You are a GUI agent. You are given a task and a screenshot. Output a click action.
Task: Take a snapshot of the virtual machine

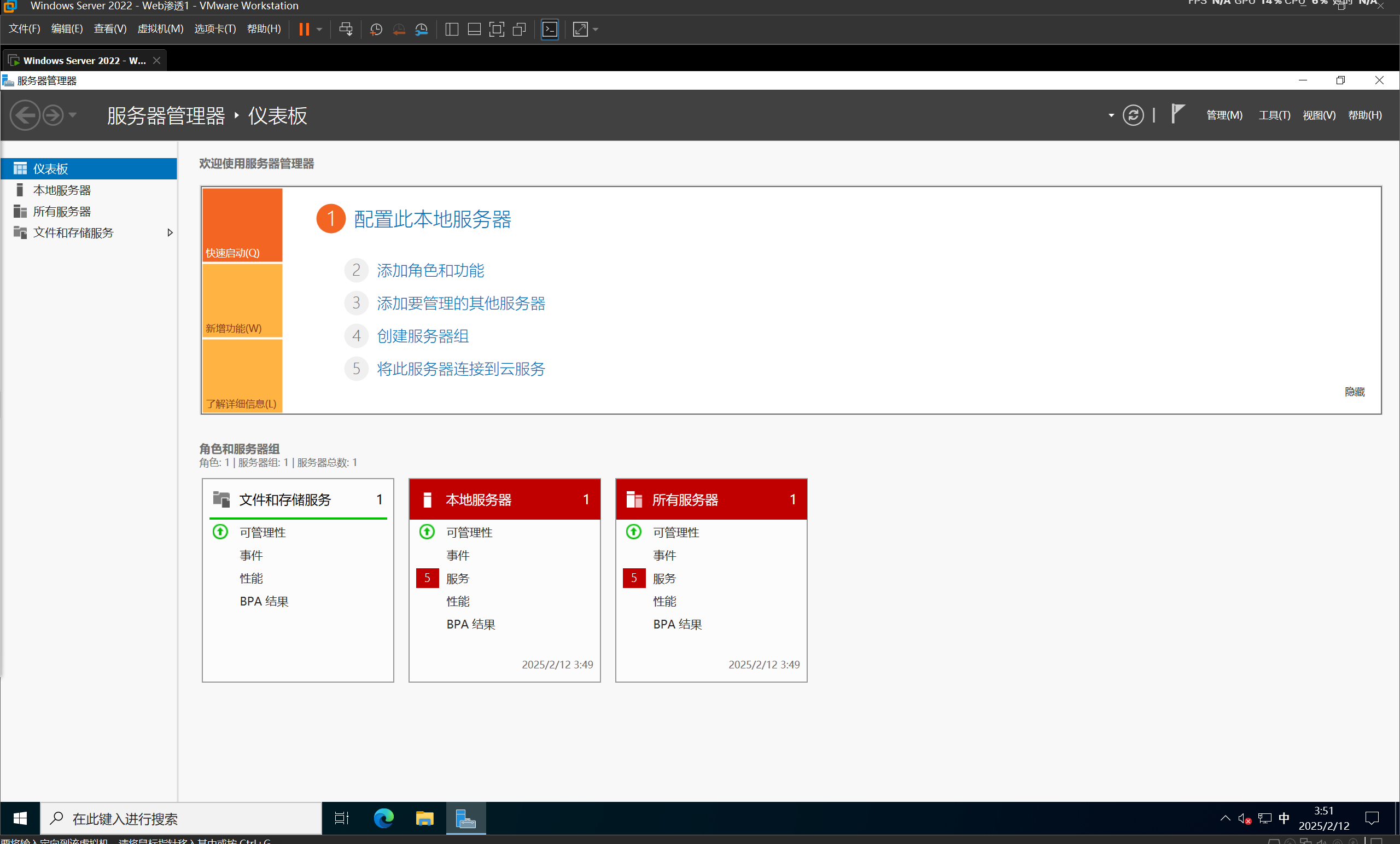point(376,30)
